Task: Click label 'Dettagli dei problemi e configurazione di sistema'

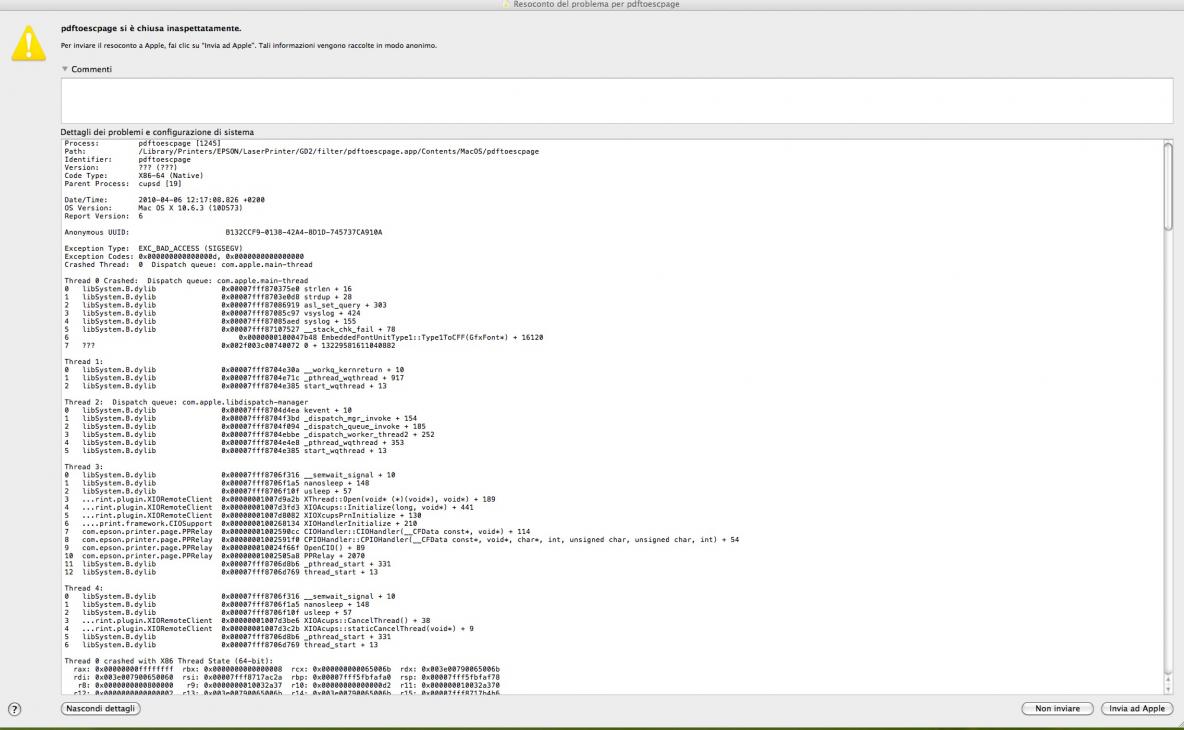Action: point(157,132)
